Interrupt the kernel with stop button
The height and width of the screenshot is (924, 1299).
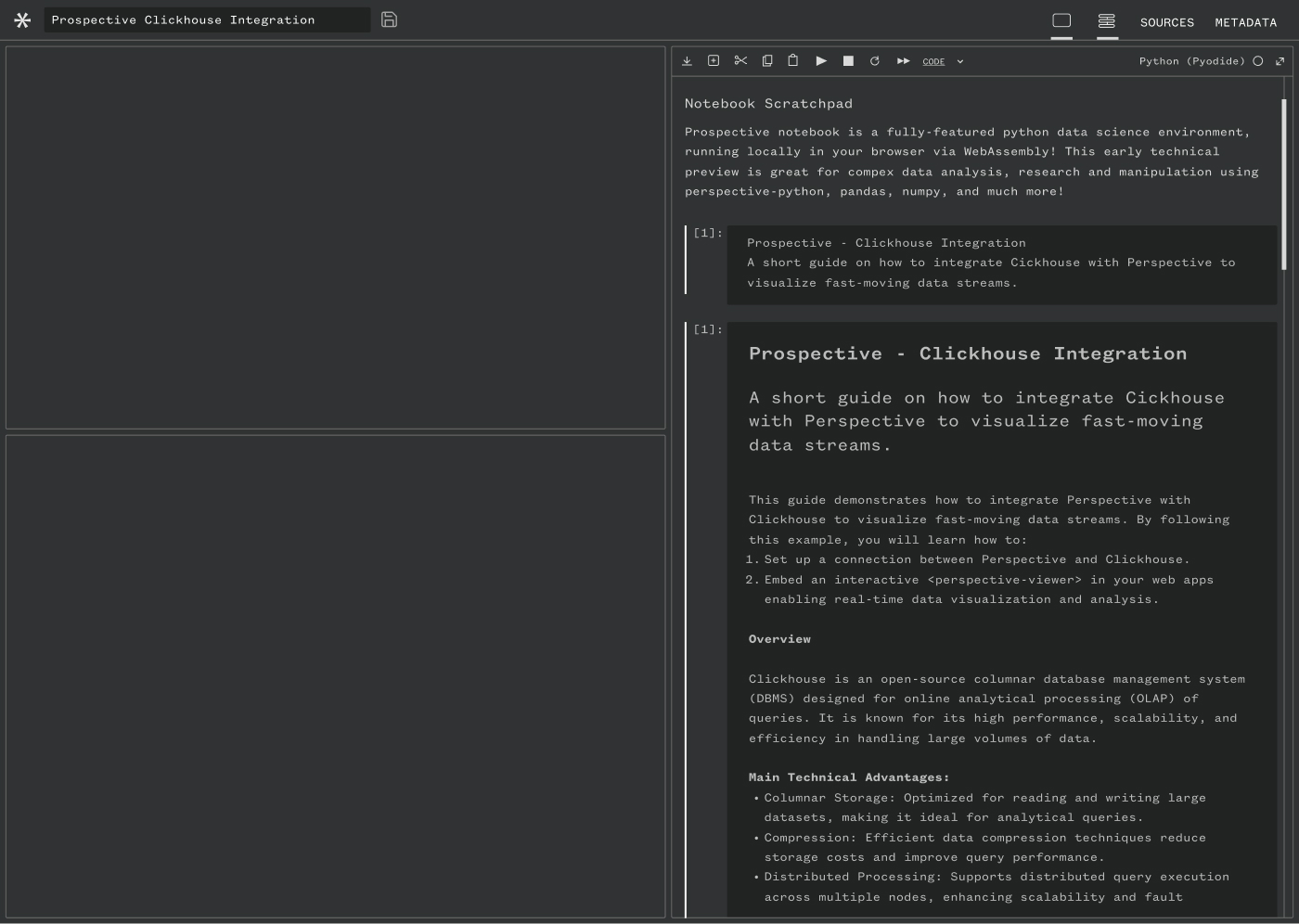pyautogui.click(x=848, y=61)
